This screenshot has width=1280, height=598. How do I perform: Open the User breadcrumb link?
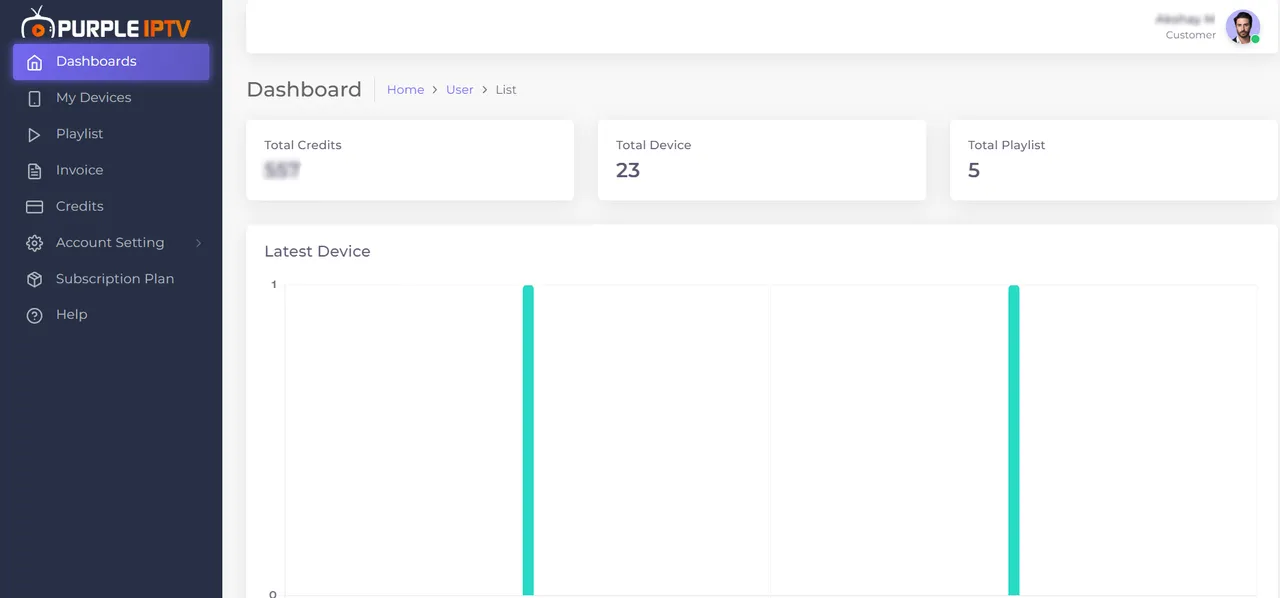(459, 90)
